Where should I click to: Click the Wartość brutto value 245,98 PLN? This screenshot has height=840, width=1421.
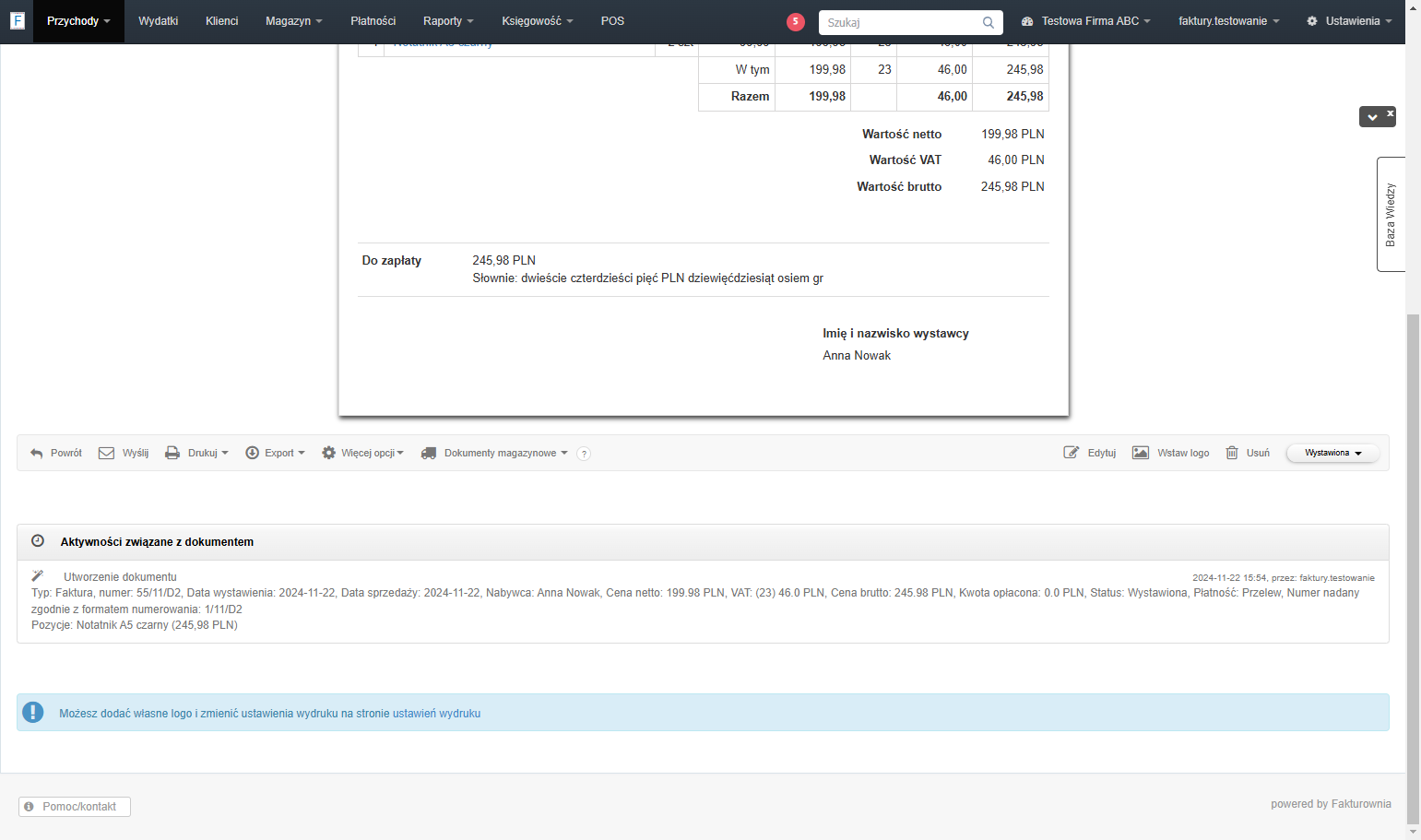[1012, 186]
